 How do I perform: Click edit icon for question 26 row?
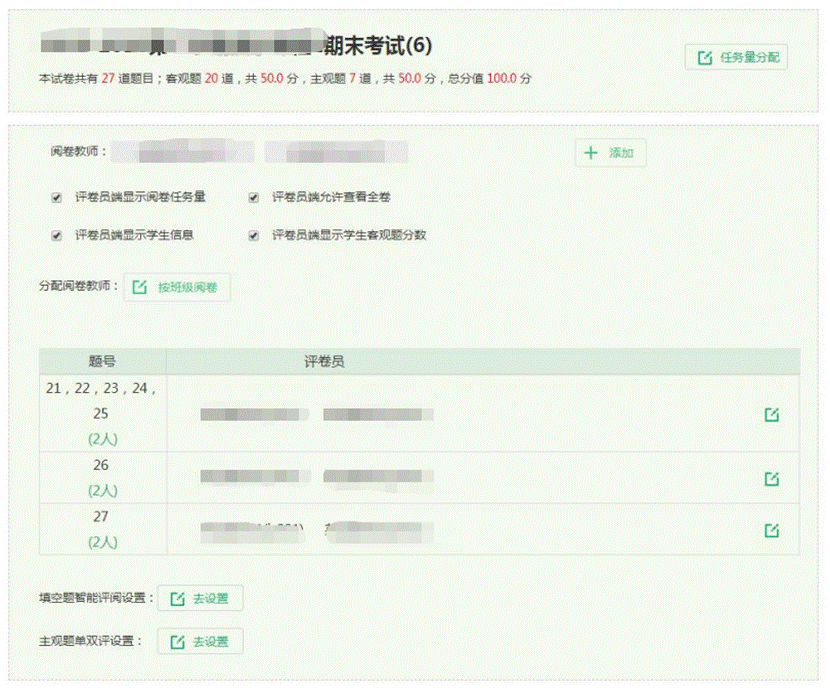pyautogui.click(x=771, y=479)
